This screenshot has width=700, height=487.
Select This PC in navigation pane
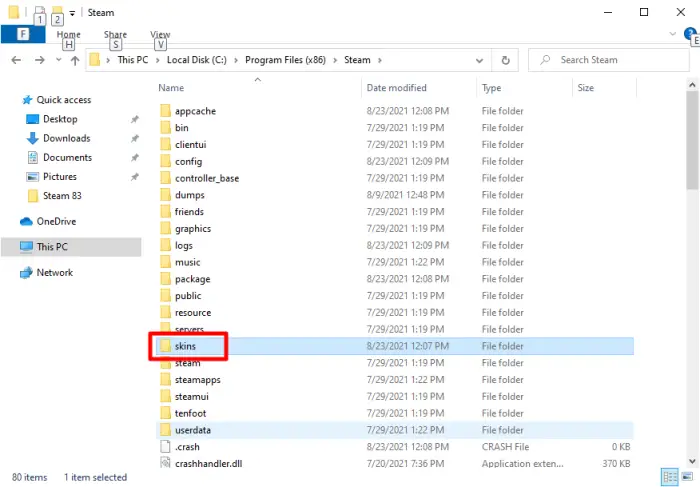point(52,247)
